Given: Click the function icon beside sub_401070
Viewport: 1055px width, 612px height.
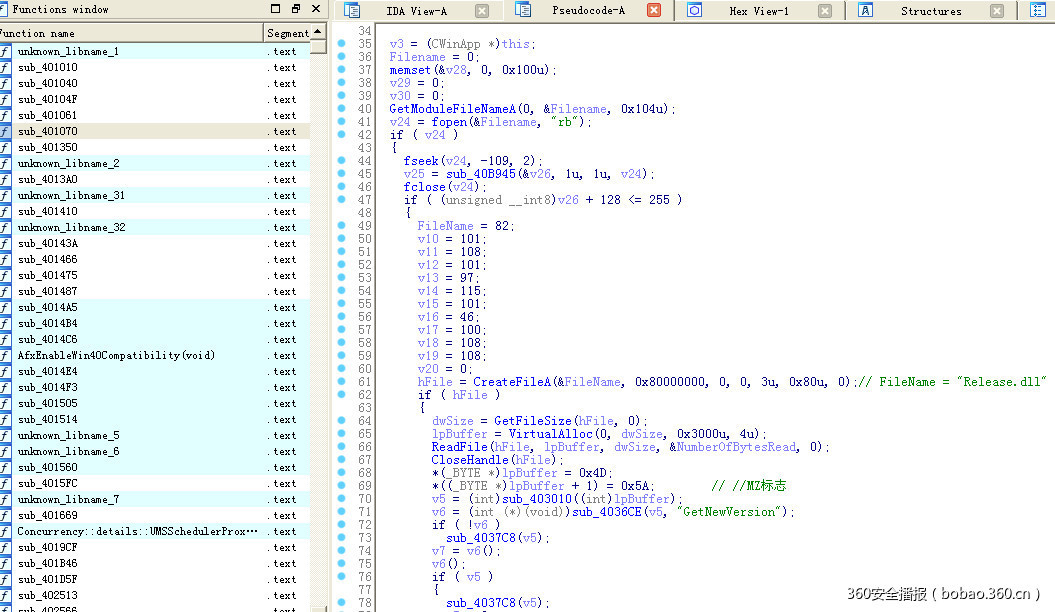Looking at the screenshot, I should pyautogui.click(x=6, y=132).
